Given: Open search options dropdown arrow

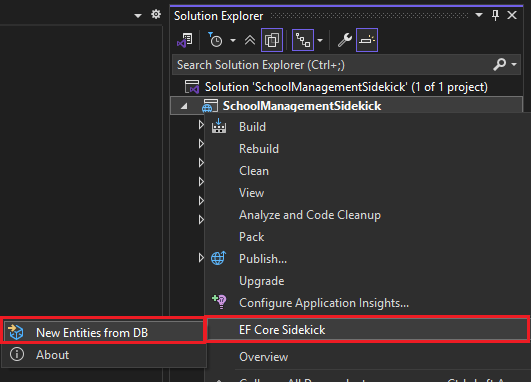Looking at the screenshot, I should (x=514, y=64).
